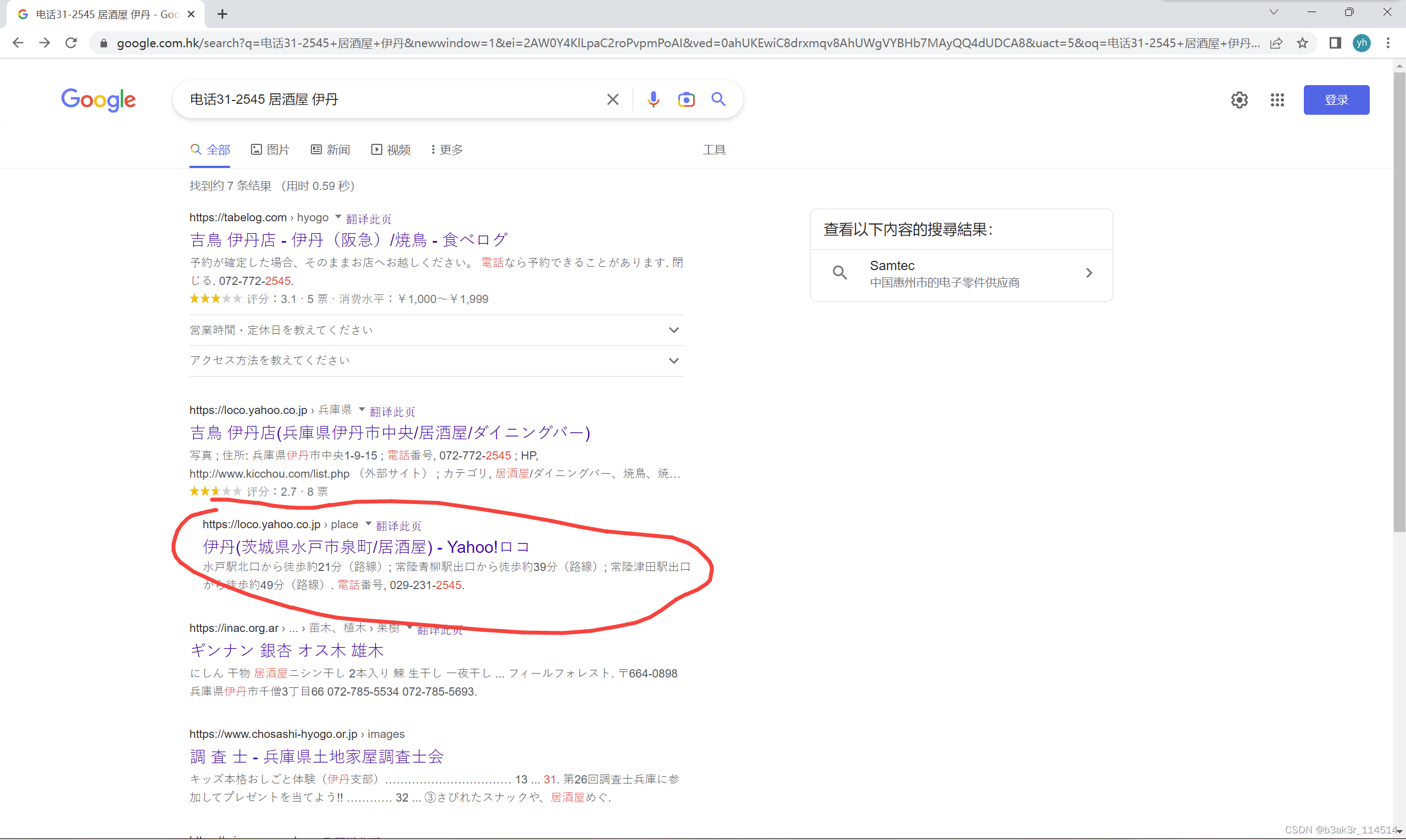Click the blue magnifier search button
Viewport: 1406px width, 840px height.
click(x=718, y=99)
